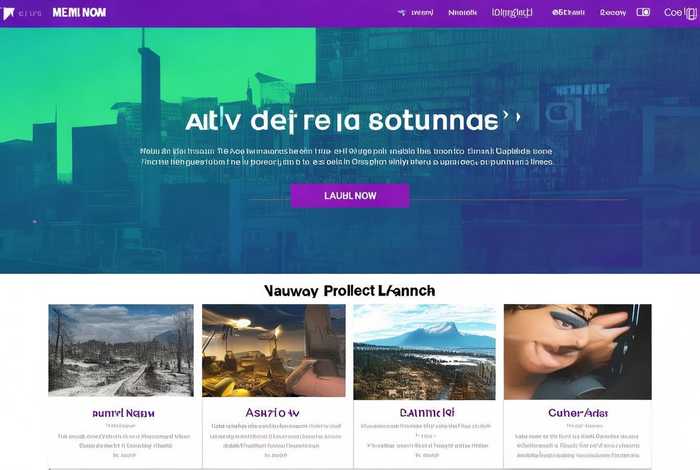The height and width of the screenshot is (470, 700).
Task: Click the hero headline text
Action: tap(352, 121)
